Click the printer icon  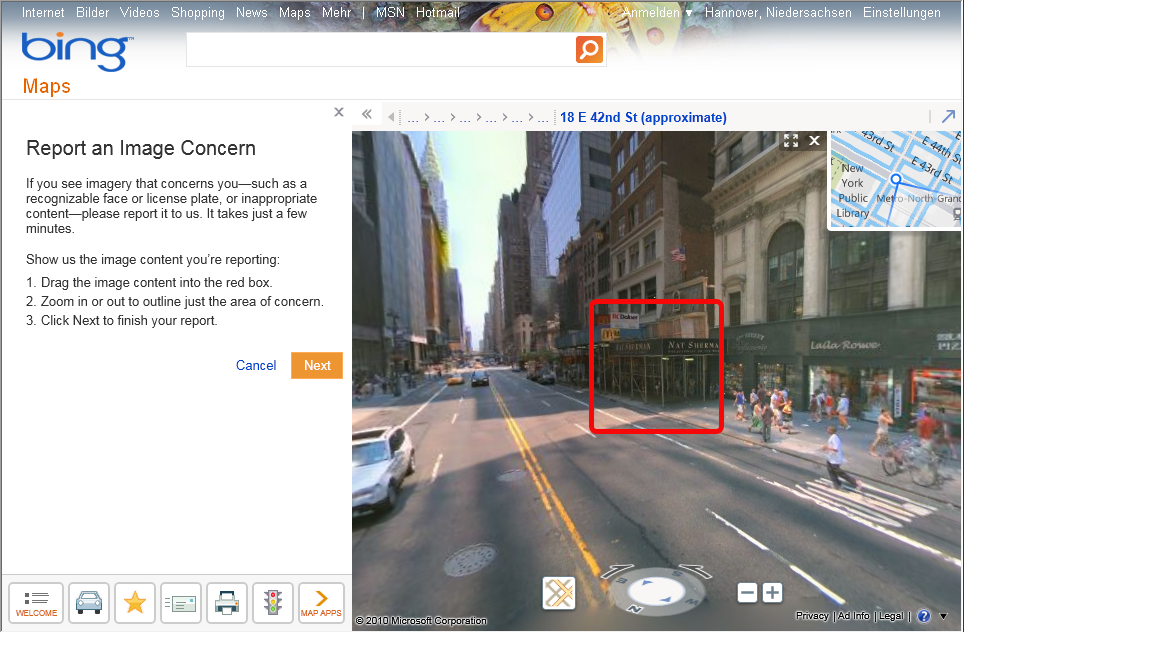click(227, 603)
